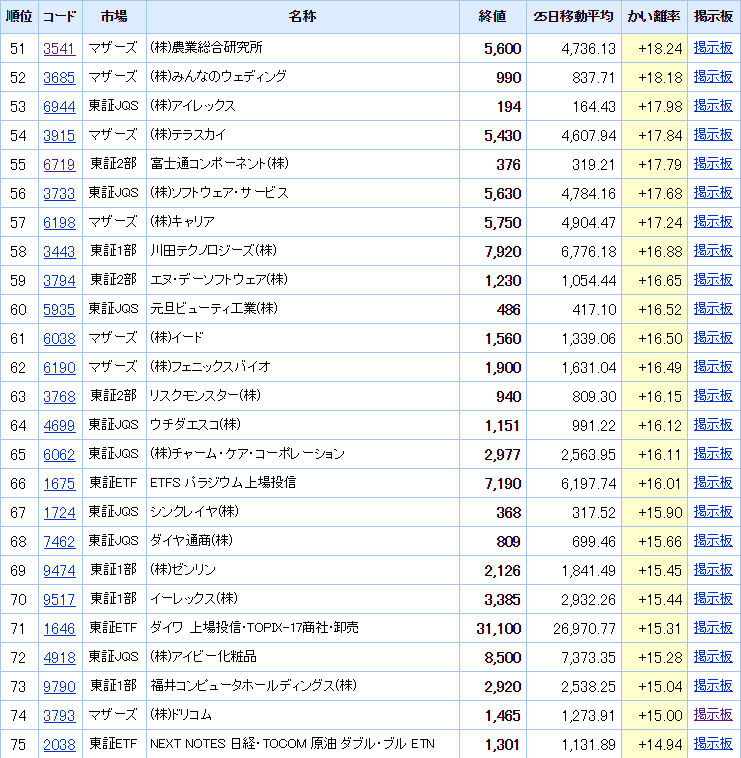The height and width of the screenshot is (758, 741).
Task: Open stock code 3793 link
Action: pos(59,716)
